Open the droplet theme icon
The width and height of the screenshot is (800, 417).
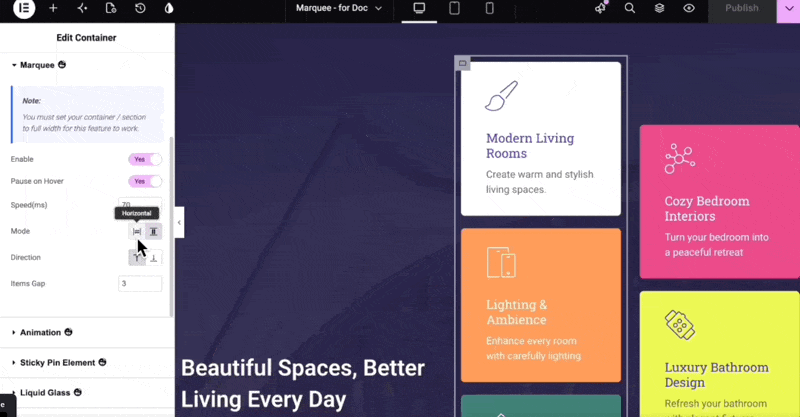coord(169,8)
